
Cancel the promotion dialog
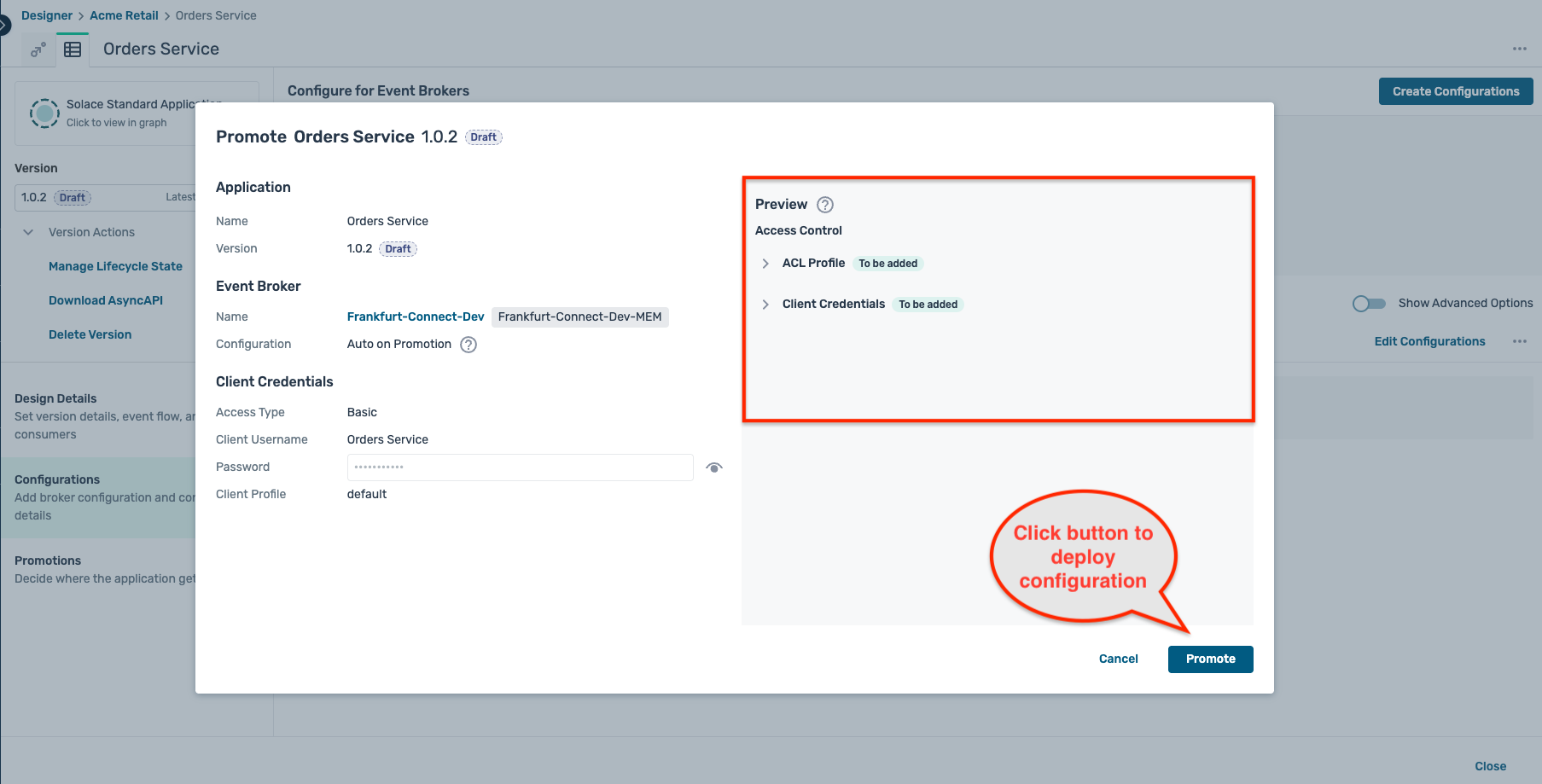pyautogui.click(x=1118, y=659)
